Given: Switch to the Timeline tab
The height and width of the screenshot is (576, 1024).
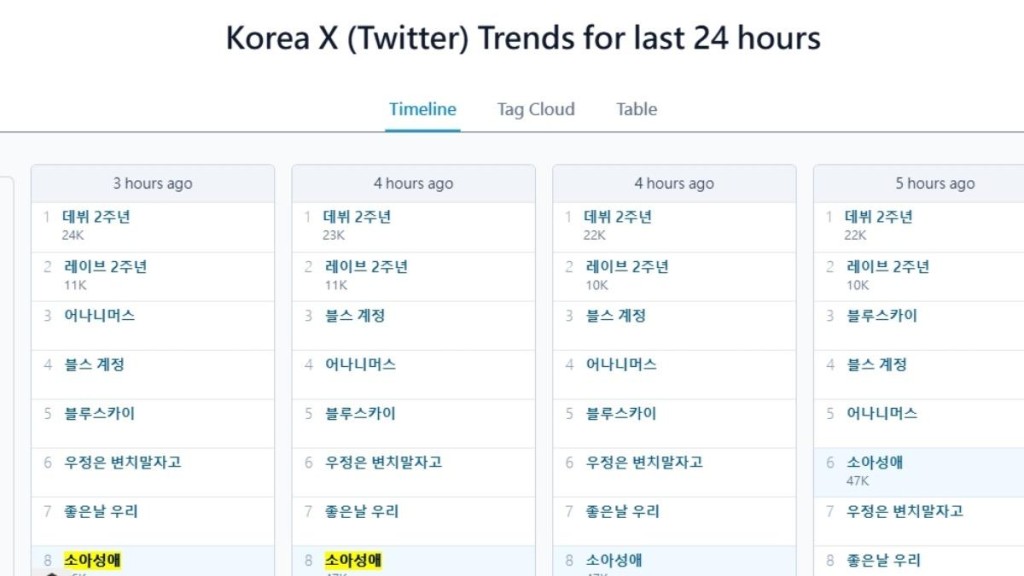Looking at the screenshot, I should pos(422,109).
